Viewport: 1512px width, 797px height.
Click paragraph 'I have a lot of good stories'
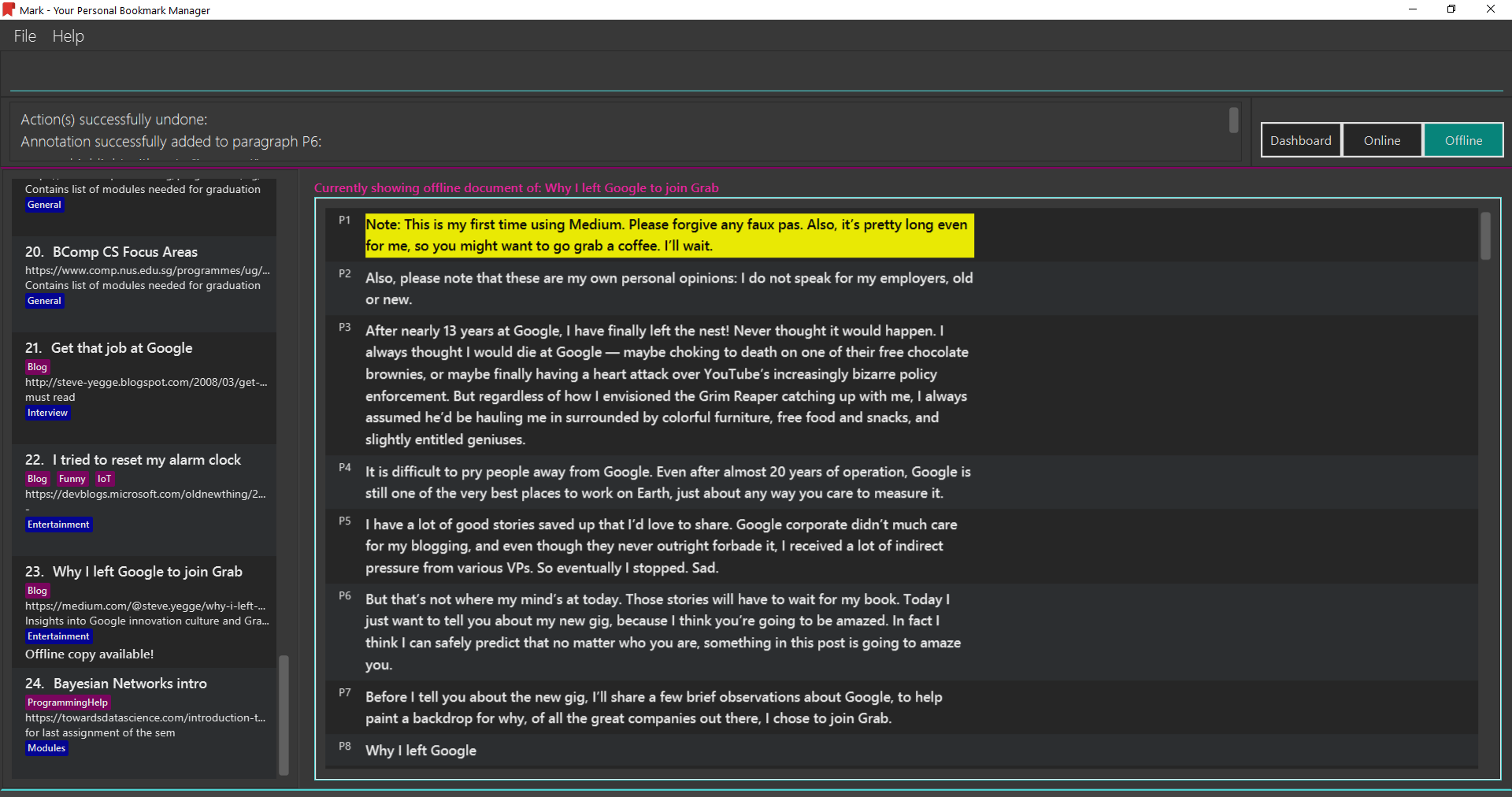(661, 547)
